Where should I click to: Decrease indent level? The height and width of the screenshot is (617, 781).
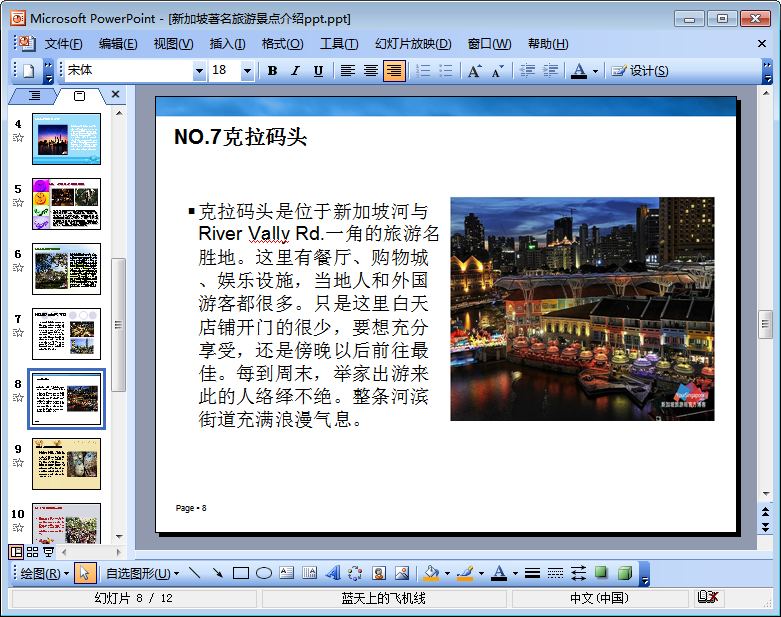(527, 71)
